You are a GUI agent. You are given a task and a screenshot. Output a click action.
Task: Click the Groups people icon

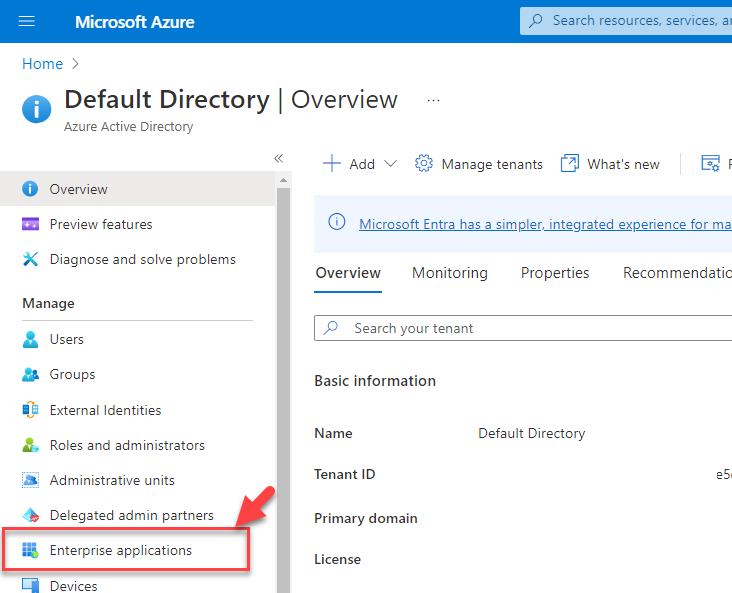tap(30, 374)
